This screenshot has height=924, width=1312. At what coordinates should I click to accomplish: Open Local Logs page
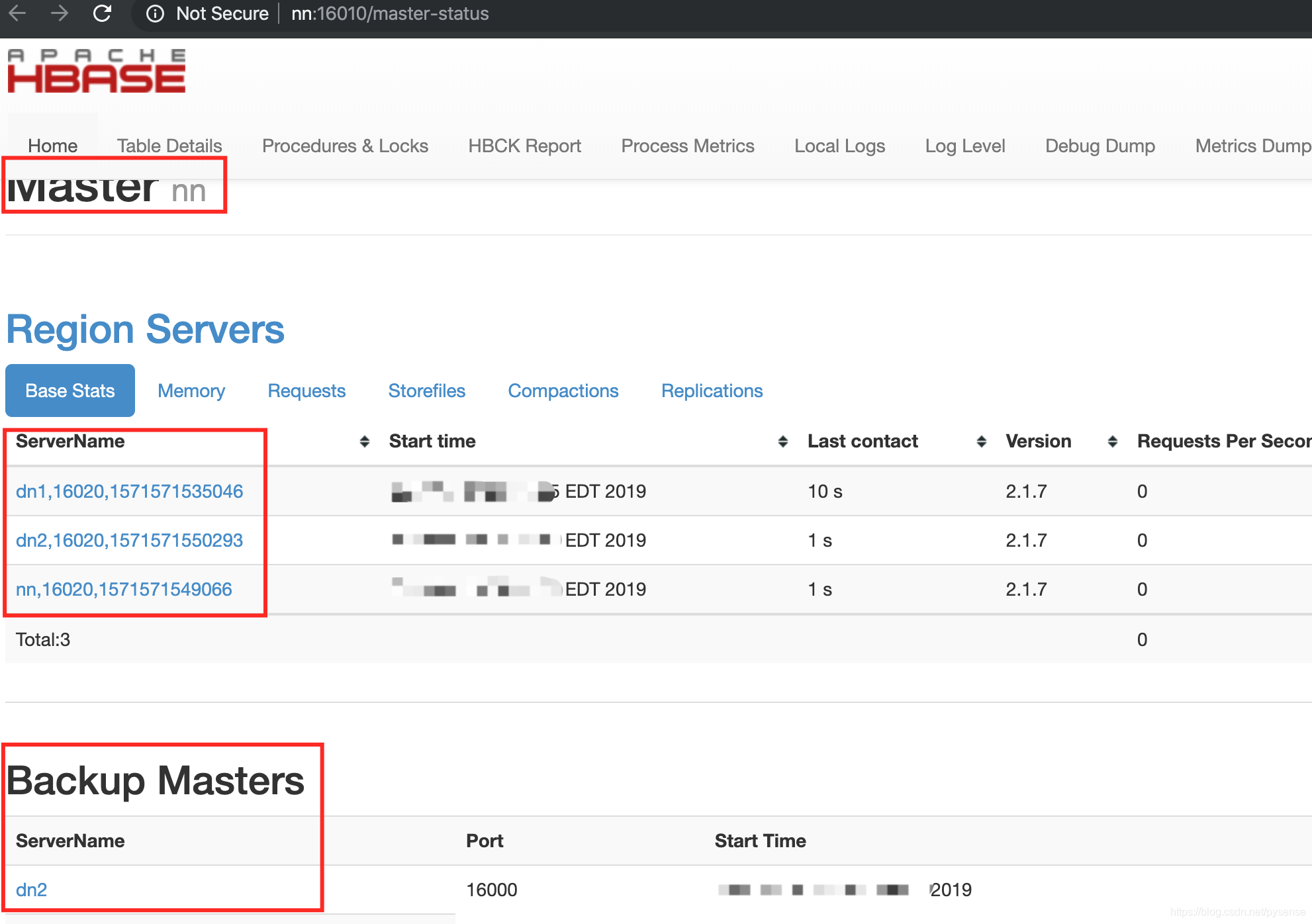coord(839,146)
